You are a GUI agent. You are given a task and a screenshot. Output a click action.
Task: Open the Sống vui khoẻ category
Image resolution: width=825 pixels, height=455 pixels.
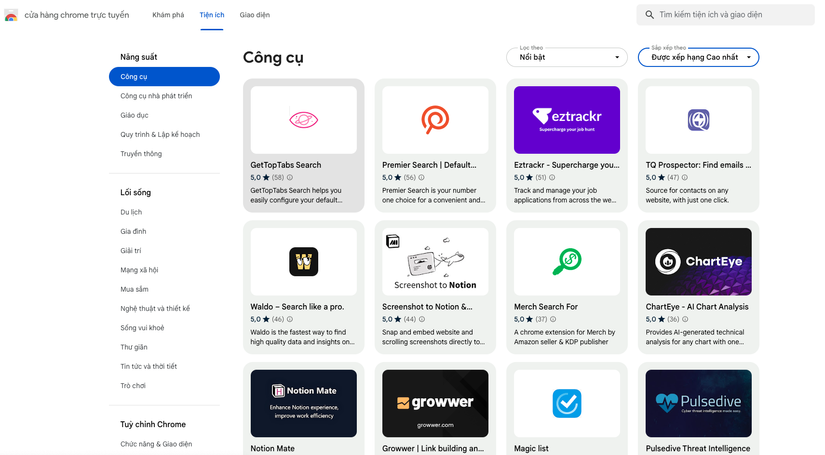(142, 328)
